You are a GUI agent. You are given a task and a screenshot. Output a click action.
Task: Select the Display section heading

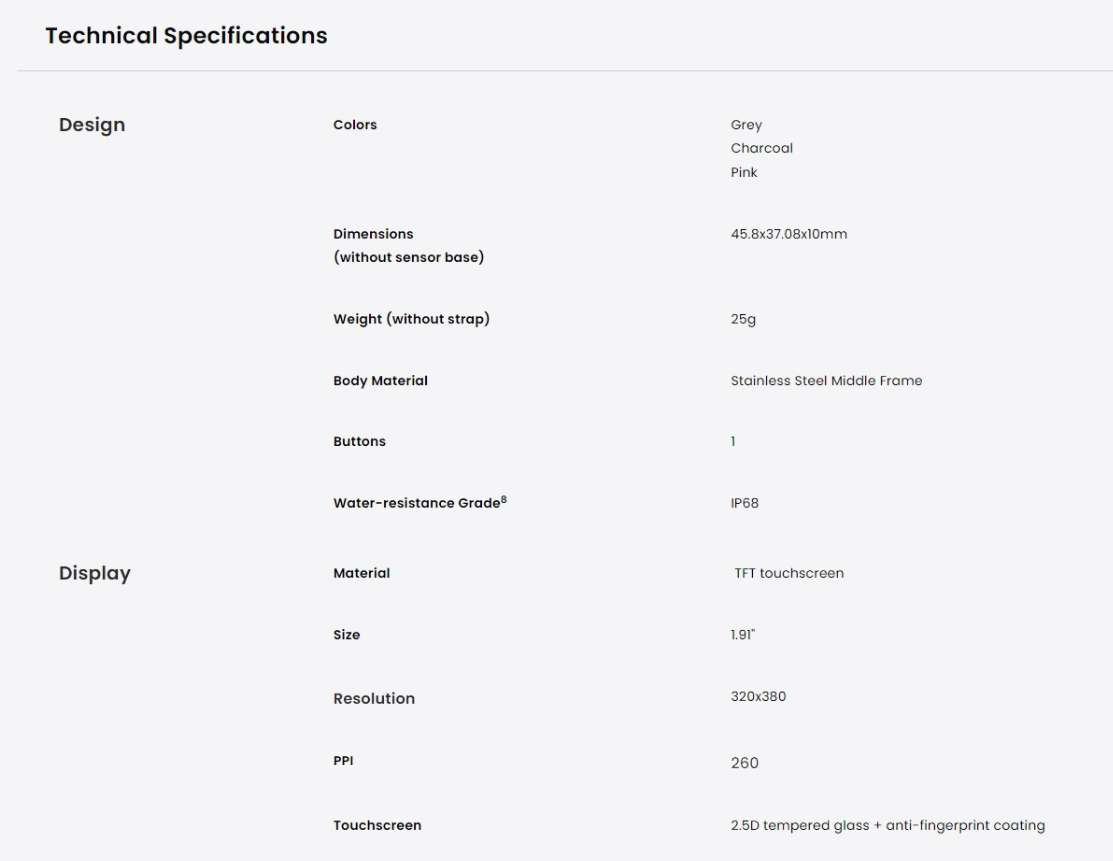pyautogui.click(x=94, y=574)
